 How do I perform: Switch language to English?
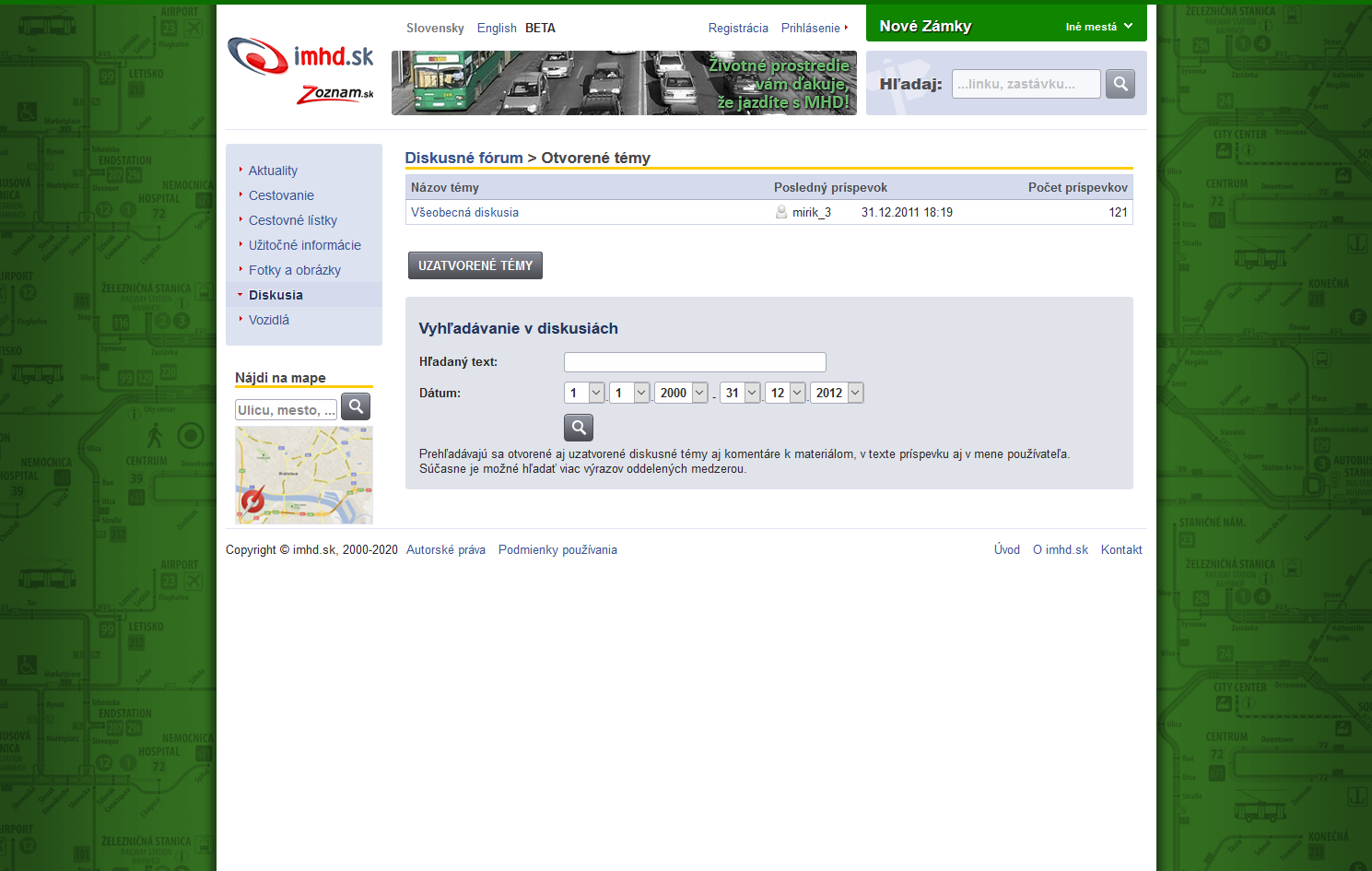[497, 28]
